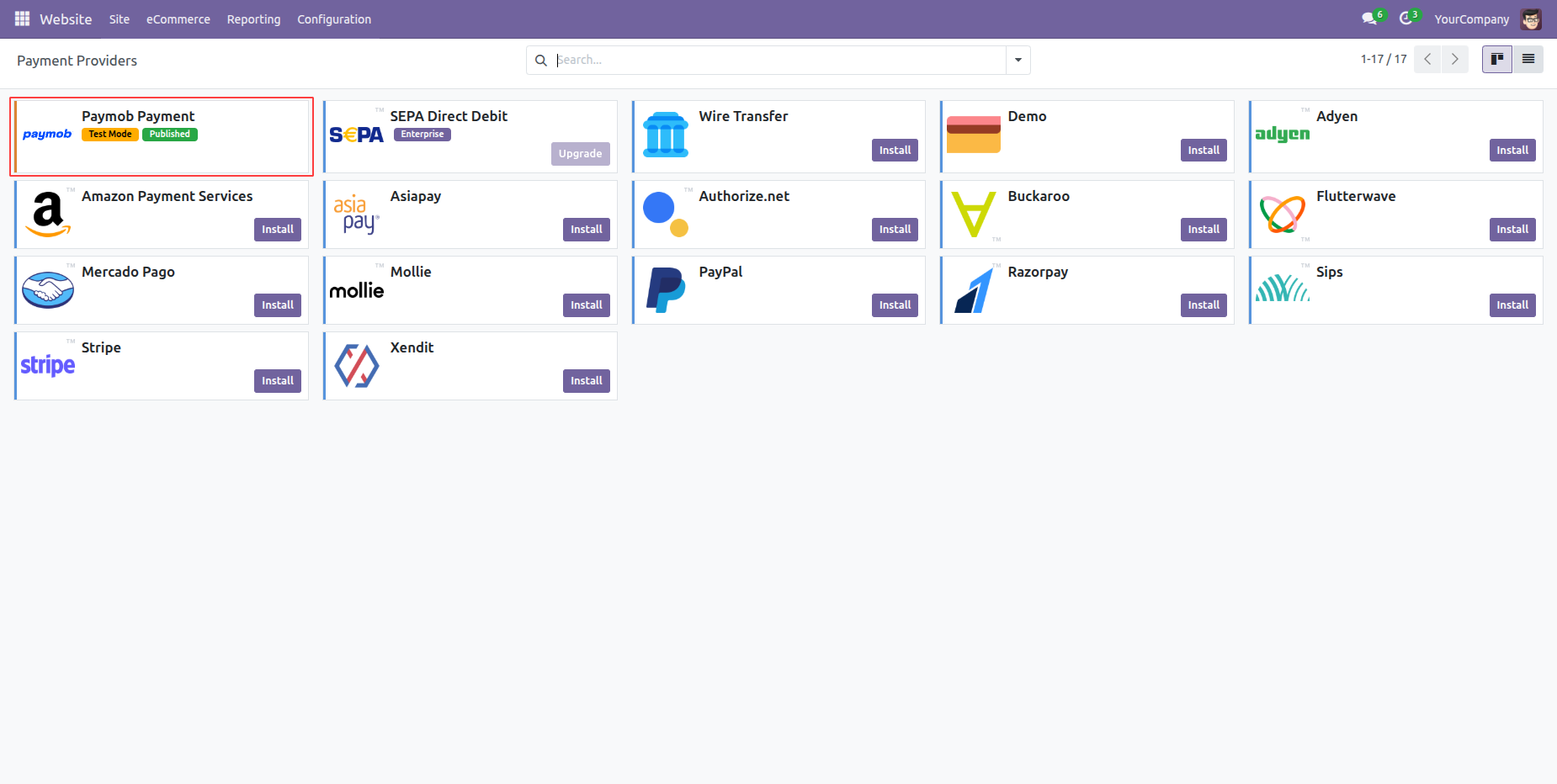Screen dimensions: 1557x784
Task: Open the conversations messages icon
Action: [x=1369, y=19]
